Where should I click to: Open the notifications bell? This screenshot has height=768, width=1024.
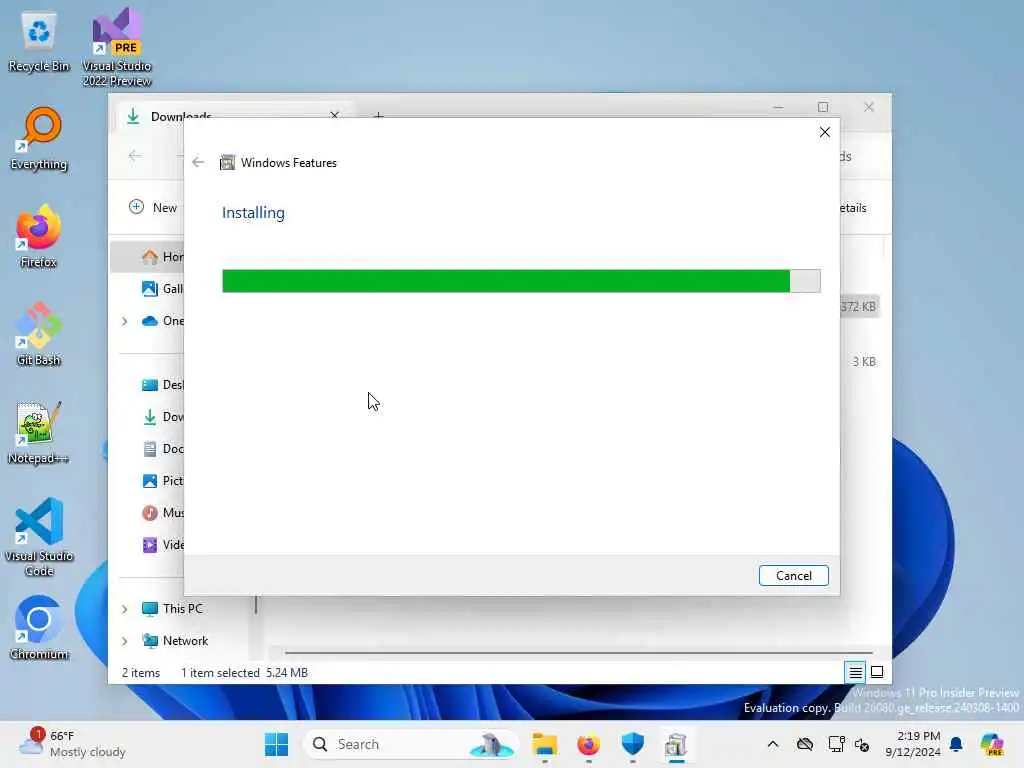(x=956, y=744)
